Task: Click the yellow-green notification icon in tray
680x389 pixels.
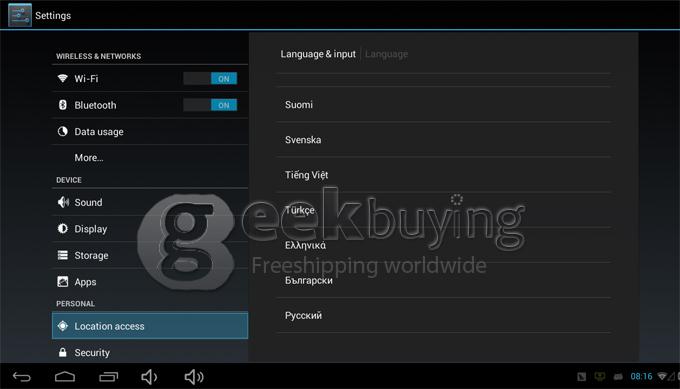Action: pyautogui.click(x=600, y=376)
